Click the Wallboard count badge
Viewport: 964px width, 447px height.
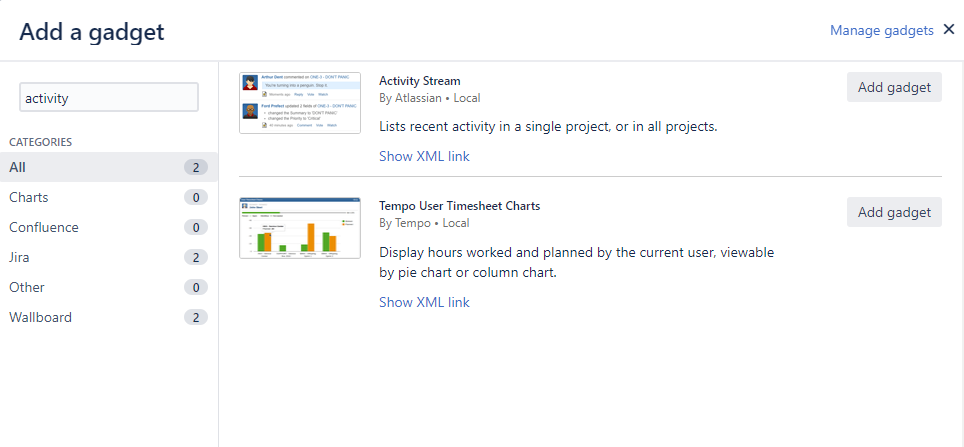[196, 317]
